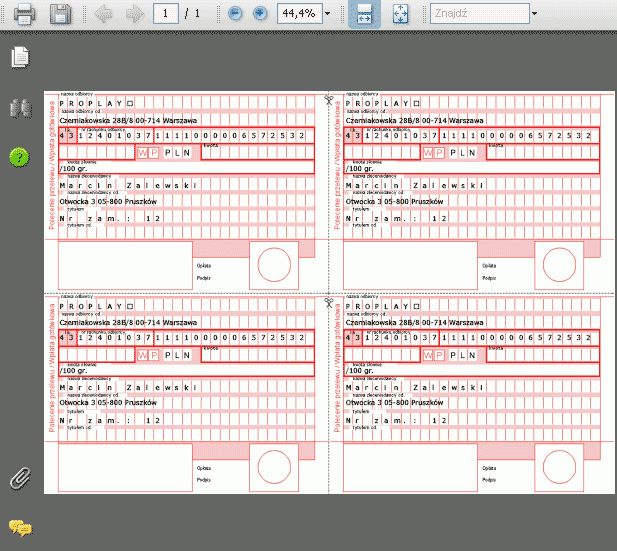Screen dimensions: 617x551
Task: Click the top-right form /100 gr. text
Action: [x=360, y=168]
